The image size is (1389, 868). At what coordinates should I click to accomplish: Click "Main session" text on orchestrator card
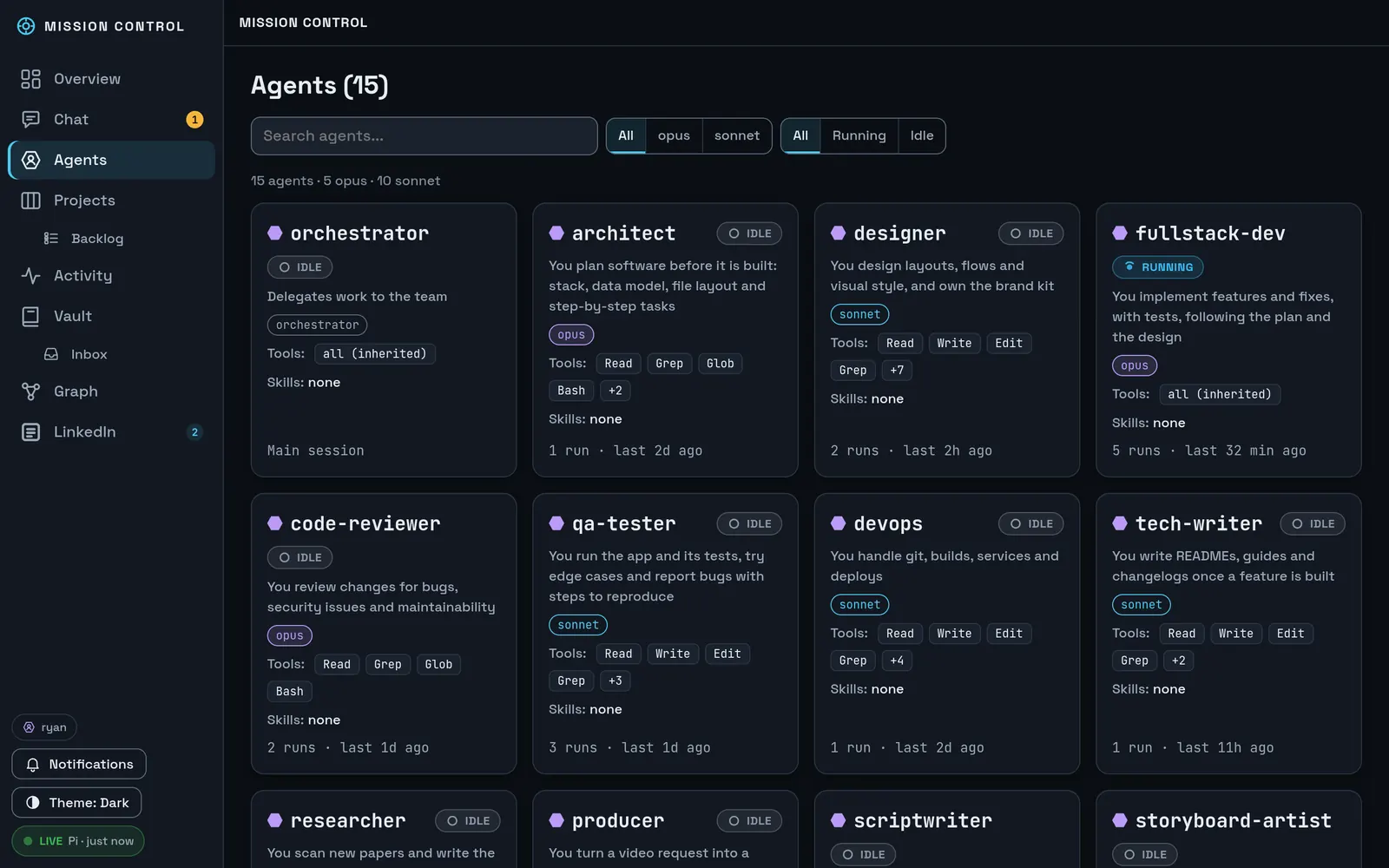[316, 450]
